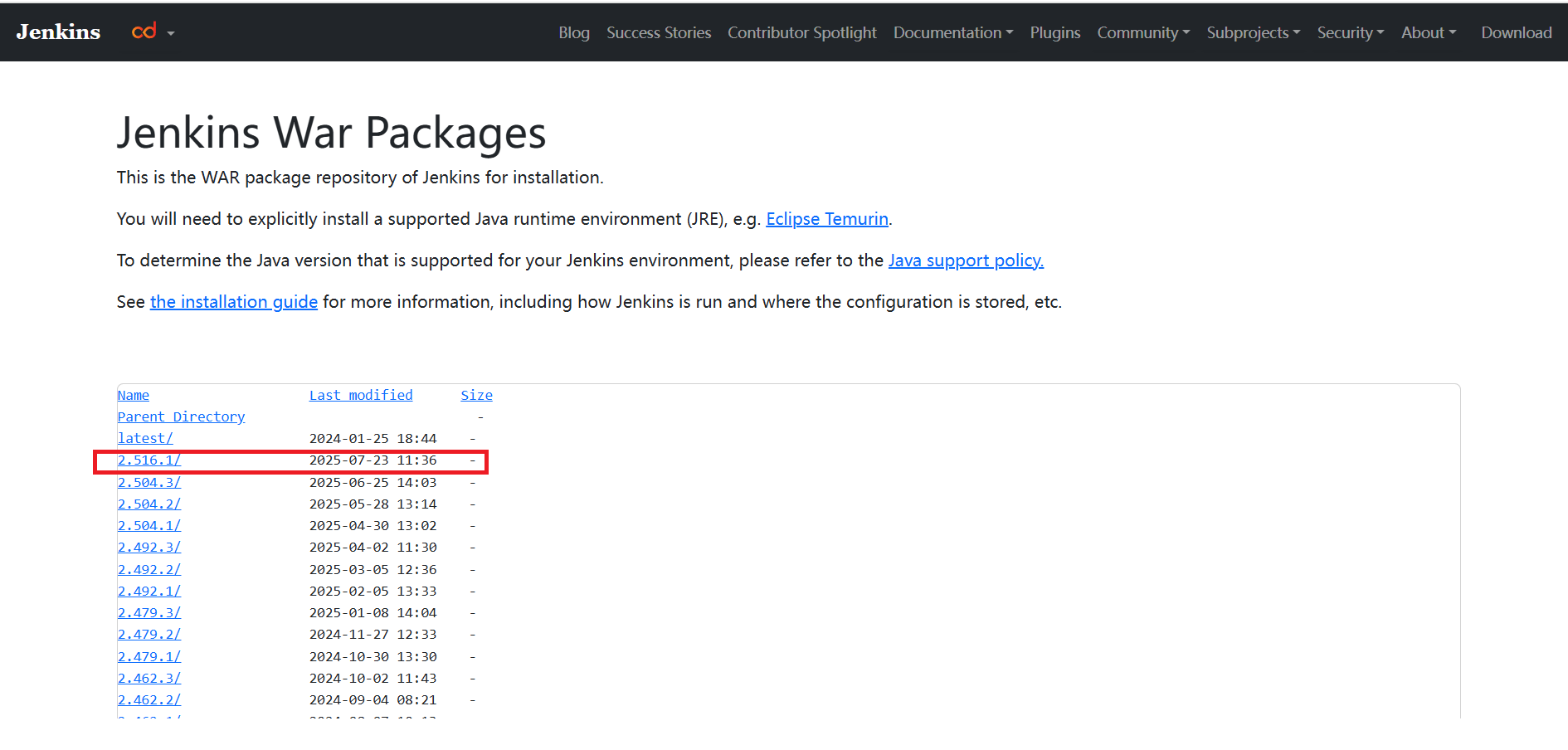Expand the About dropdown
The height and width of the screenshot is (750, 1568).
point(1429,32)
